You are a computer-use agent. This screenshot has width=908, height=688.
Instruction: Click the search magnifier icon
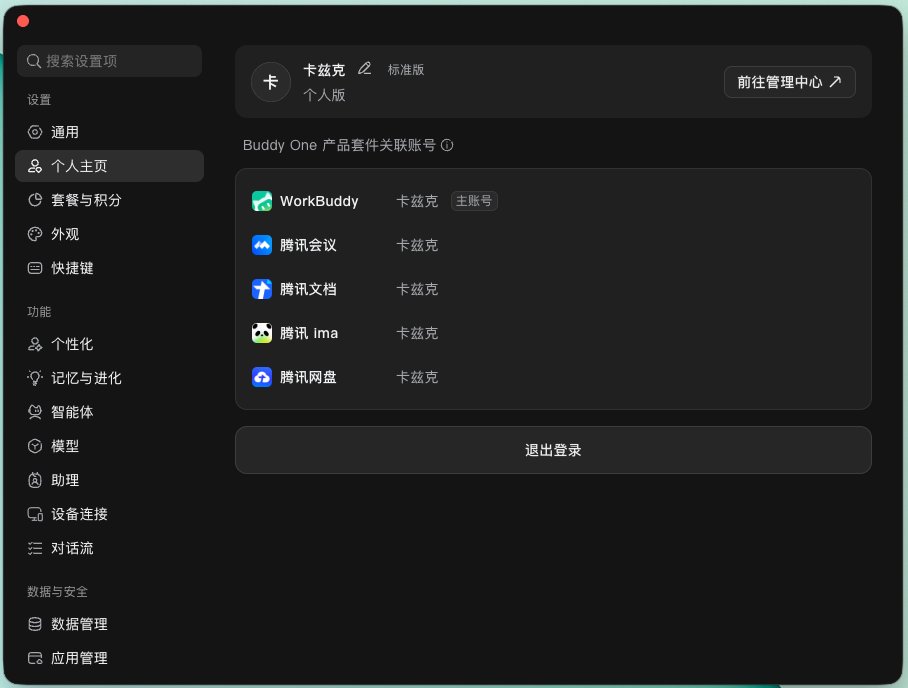34,61
